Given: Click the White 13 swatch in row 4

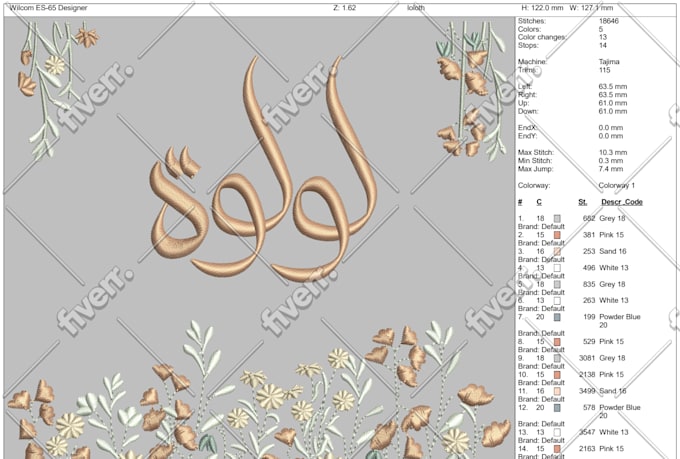Looking at the screenshot, I should click(x=557, y=268).
